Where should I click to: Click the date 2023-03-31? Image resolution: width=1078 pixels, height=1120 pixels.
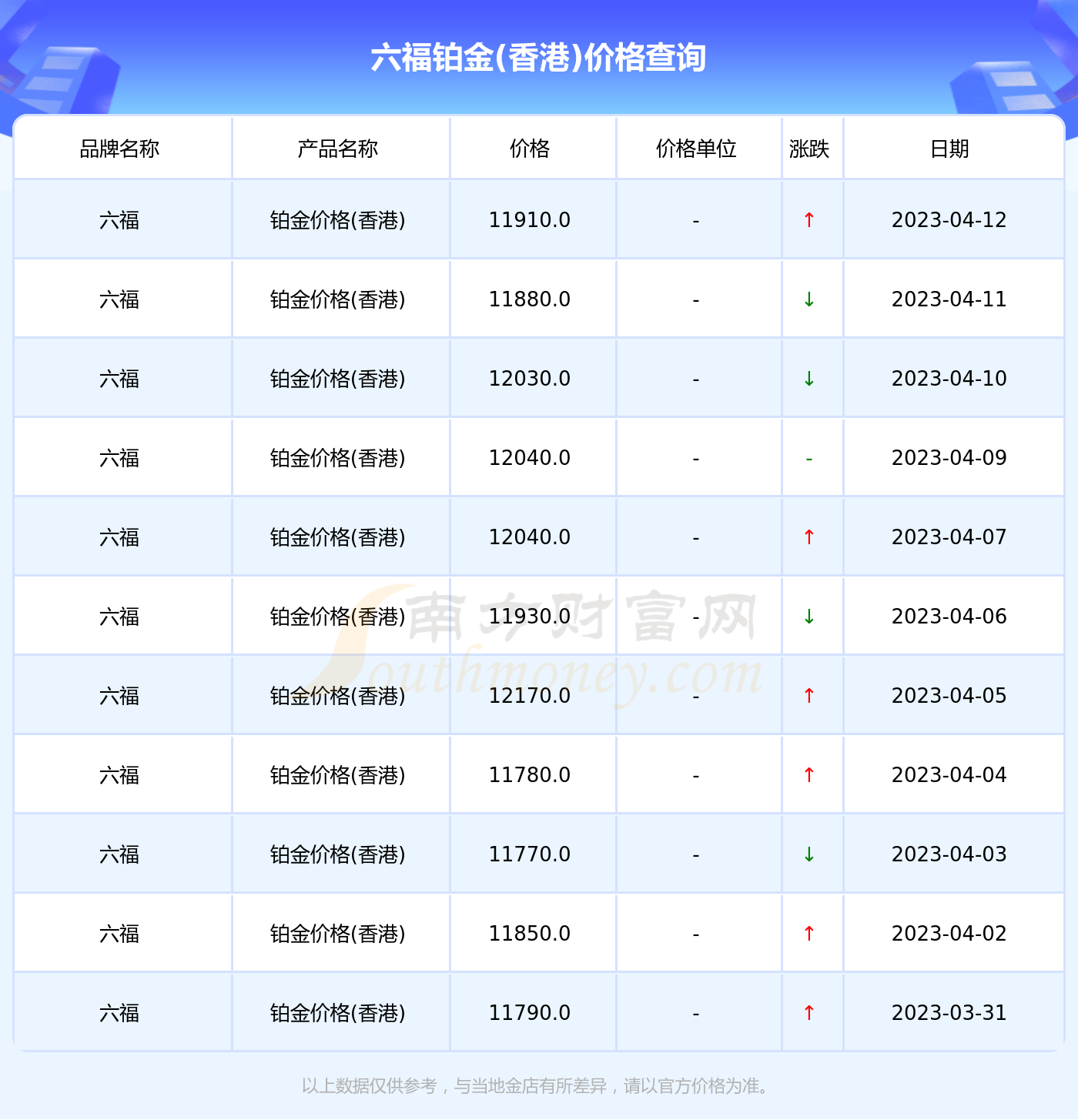[949, 1013]
